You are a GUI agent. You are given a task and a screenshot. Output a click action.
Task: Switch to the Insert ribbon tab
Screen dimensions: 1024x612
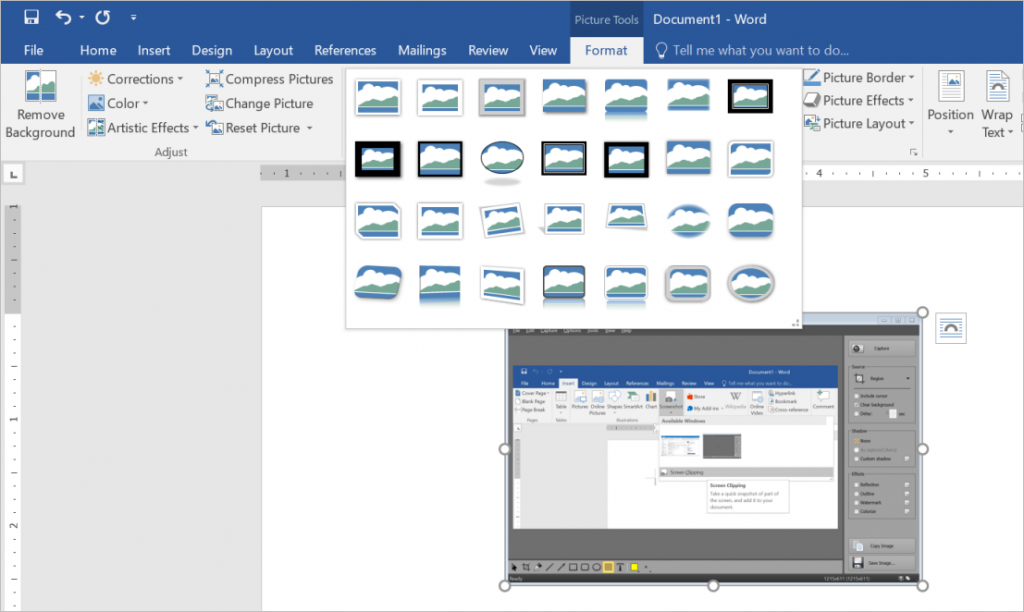click(x=154, y=50)
